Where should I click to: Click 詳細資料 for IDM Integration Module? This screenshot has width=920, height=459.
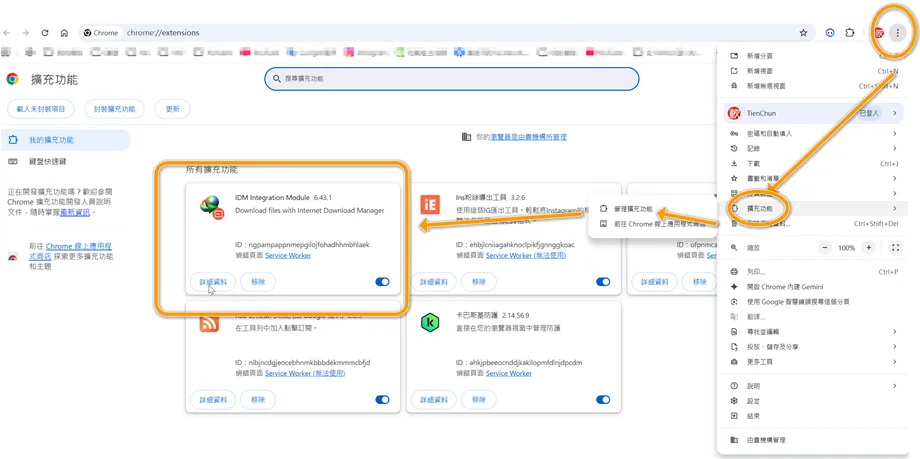(212, 282)
